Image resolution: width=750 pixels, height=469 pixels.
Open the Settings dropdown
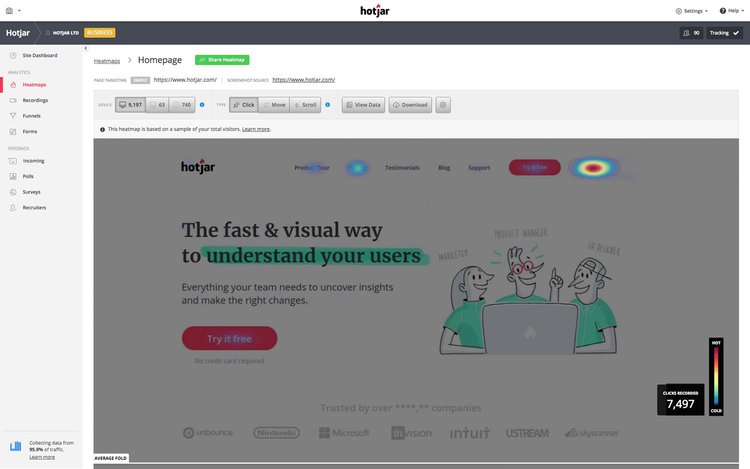pos(692,11)
